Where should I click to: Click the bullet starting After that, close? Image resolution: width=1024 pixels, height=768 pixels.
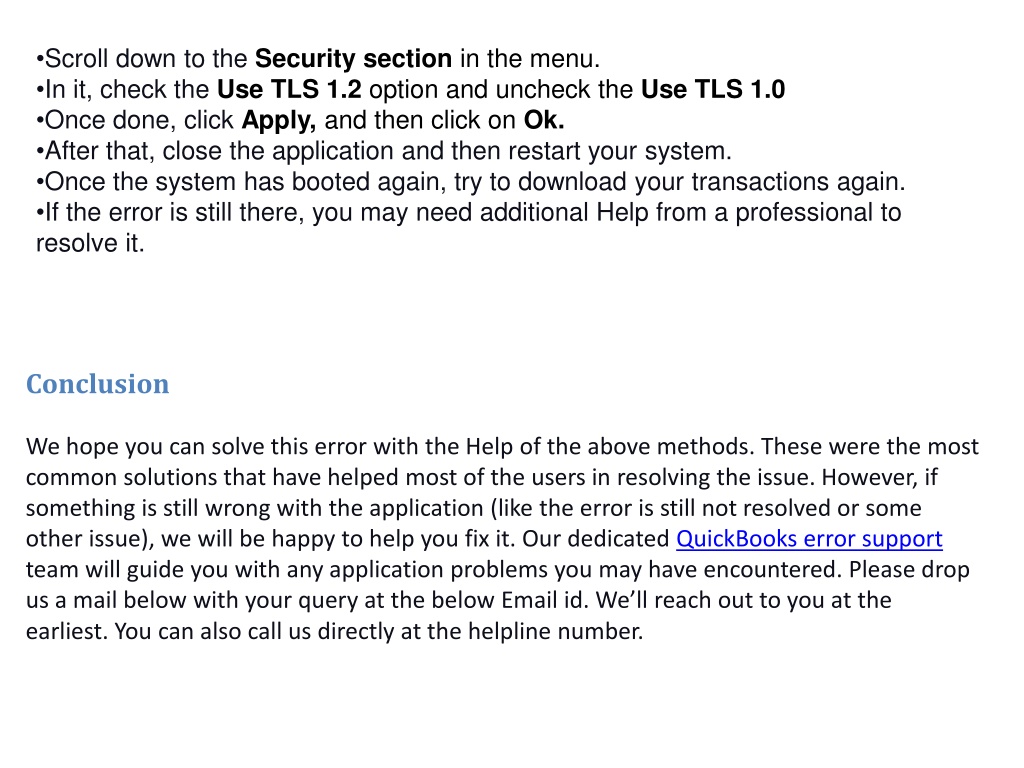(x=384, y=152)
